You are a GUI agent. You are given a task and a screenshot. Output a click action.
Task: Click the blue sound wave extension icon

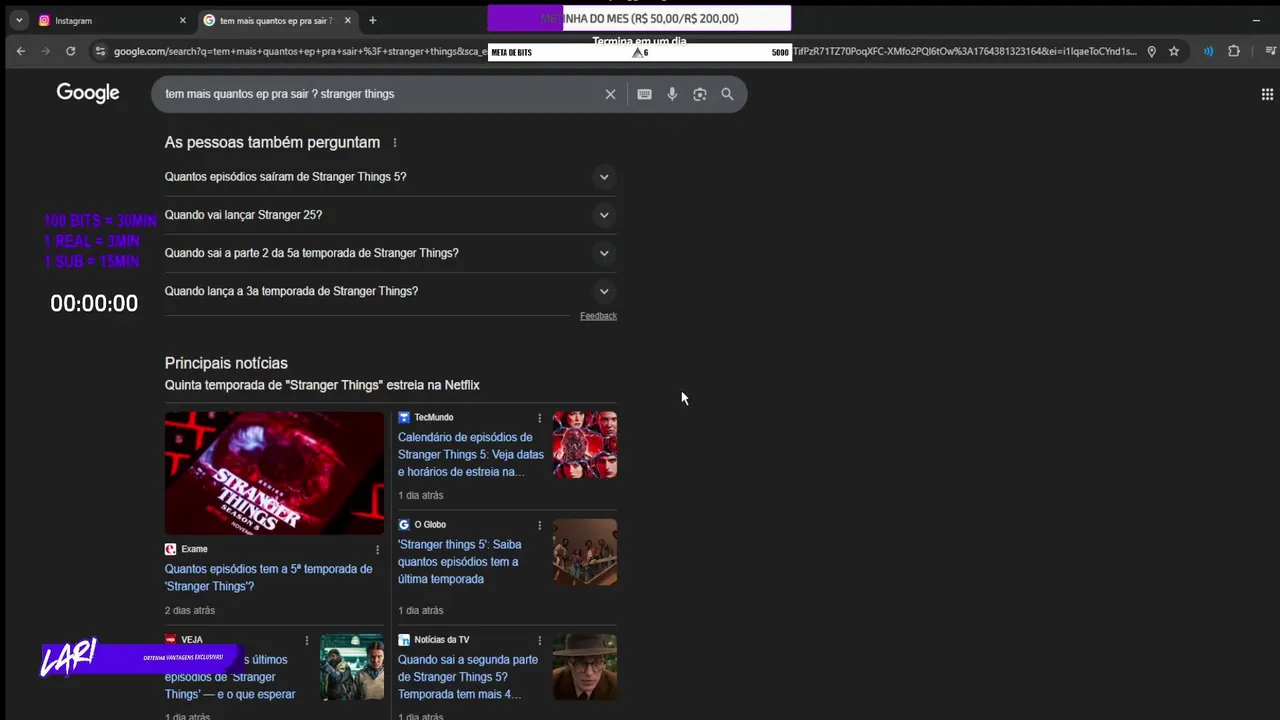click(1208, 51)
